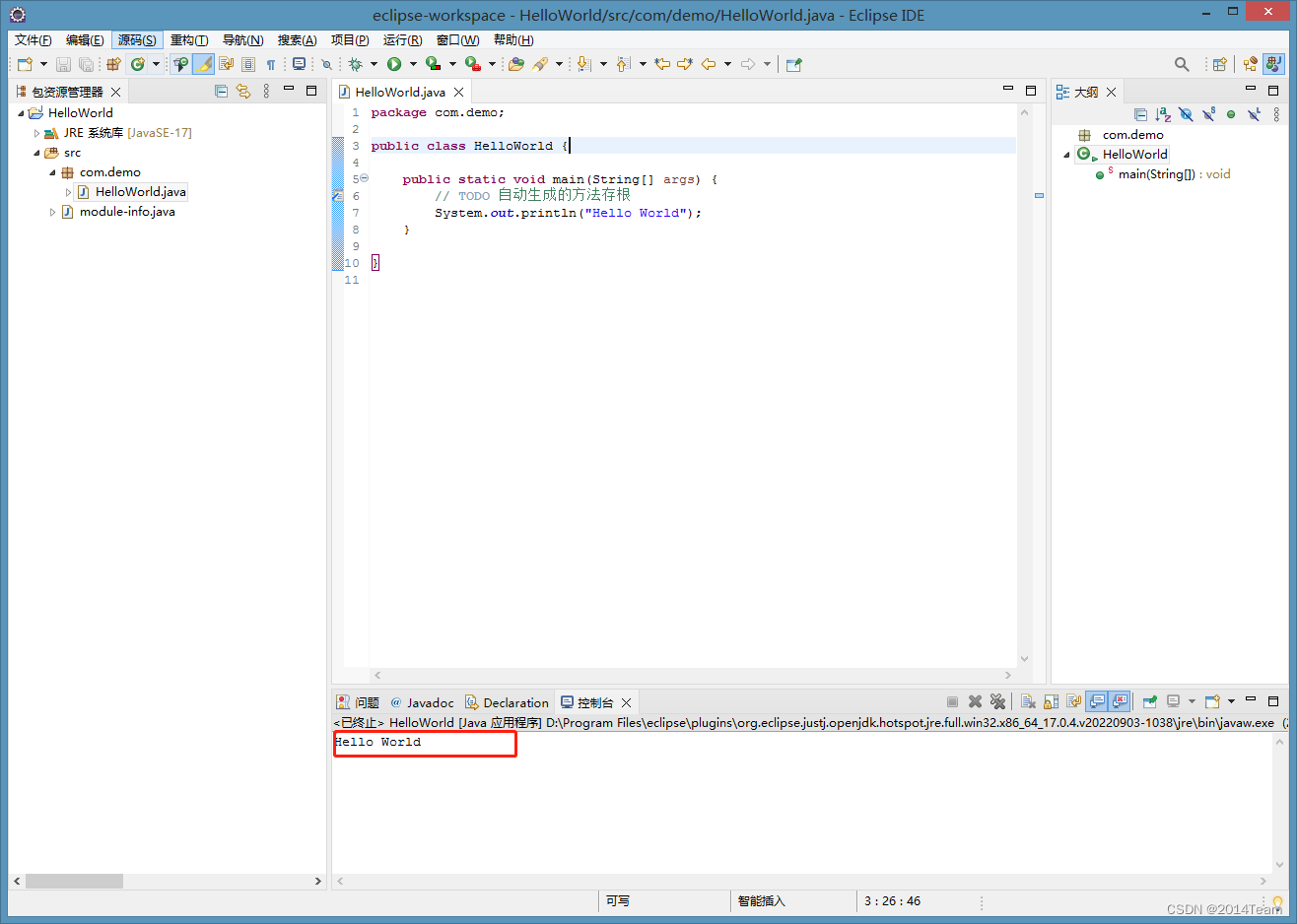Select module-info.java in Package Explorer
The width and height of the screenshot is (1297, 924).
(126, 212)
